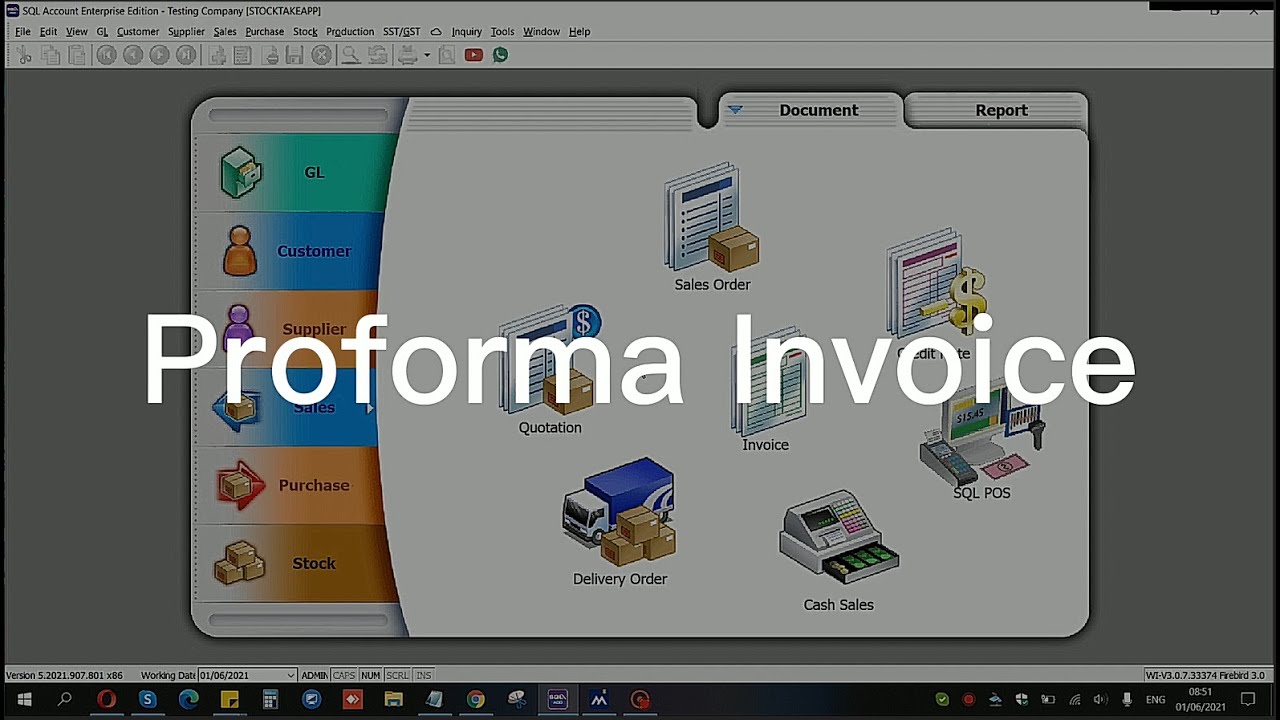Image resolution: width=1280 pixels, height=720 pixels.
Task: Open the GL menu
Action: 102,32
